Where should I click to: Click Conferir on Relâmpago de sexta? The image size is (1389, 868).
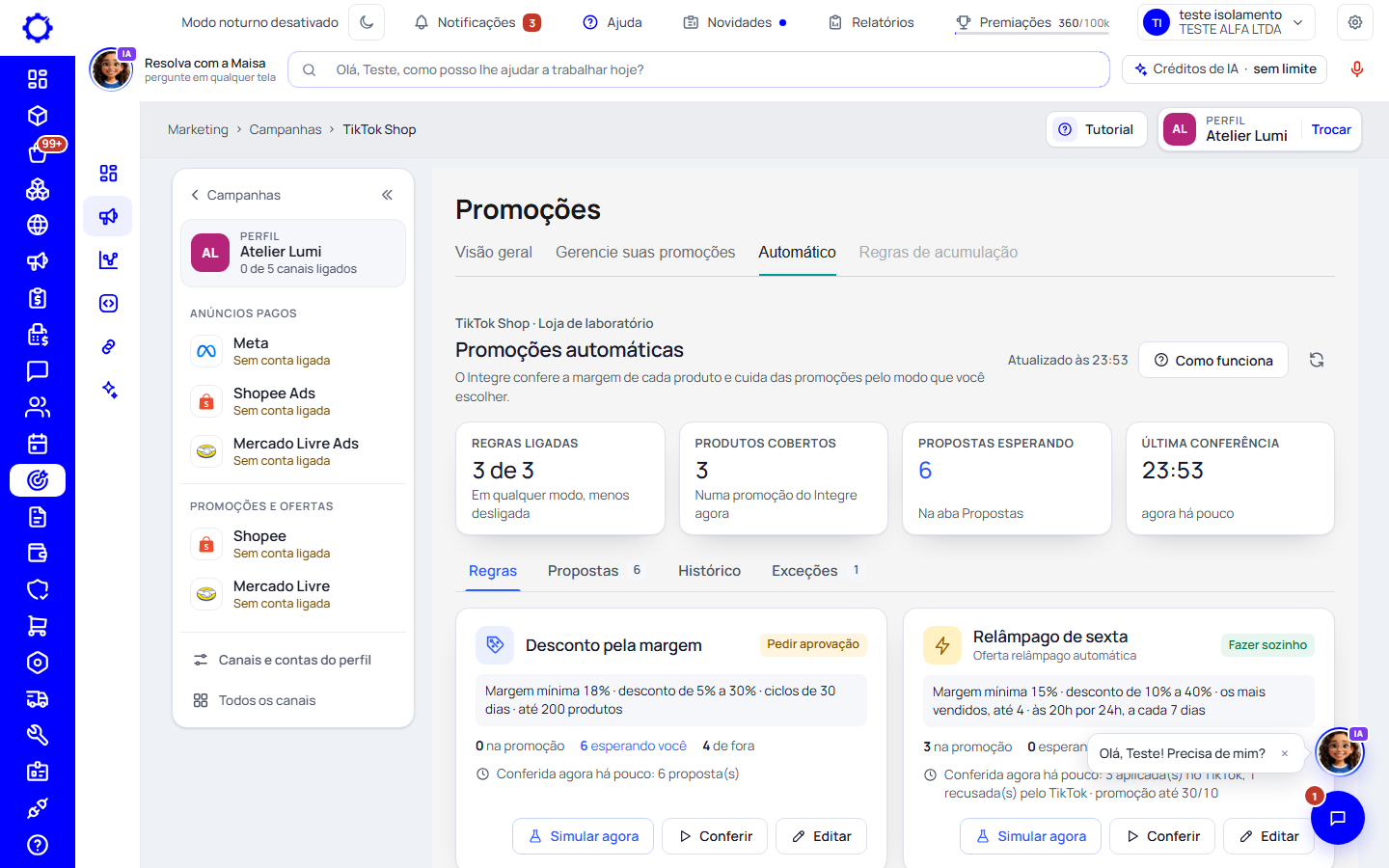coord(1162,836)
